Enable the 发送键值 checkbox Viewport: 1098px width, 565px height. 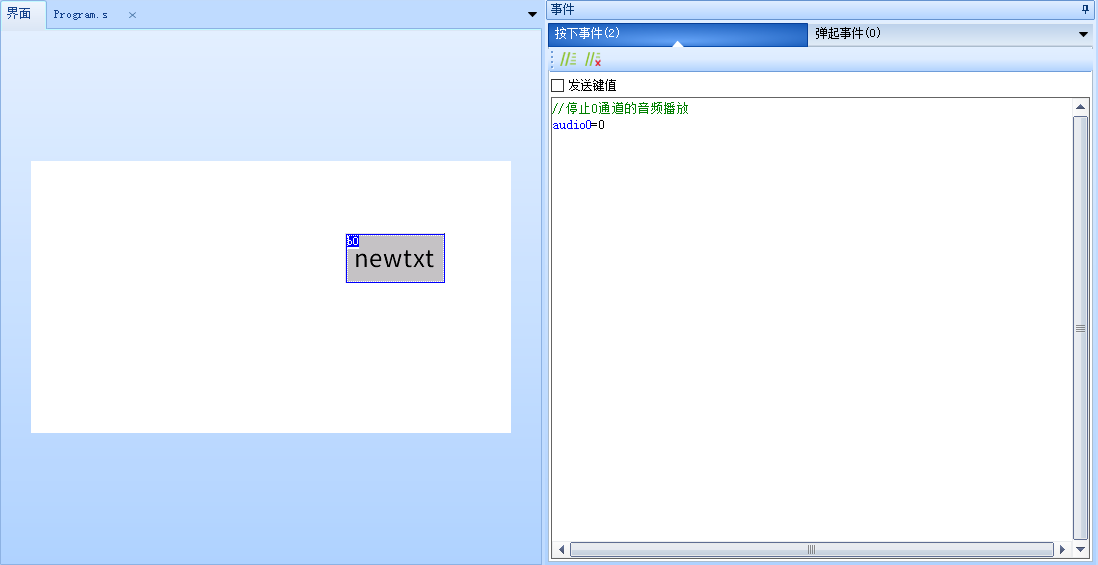pyautogui.click(x=558, y=86)
